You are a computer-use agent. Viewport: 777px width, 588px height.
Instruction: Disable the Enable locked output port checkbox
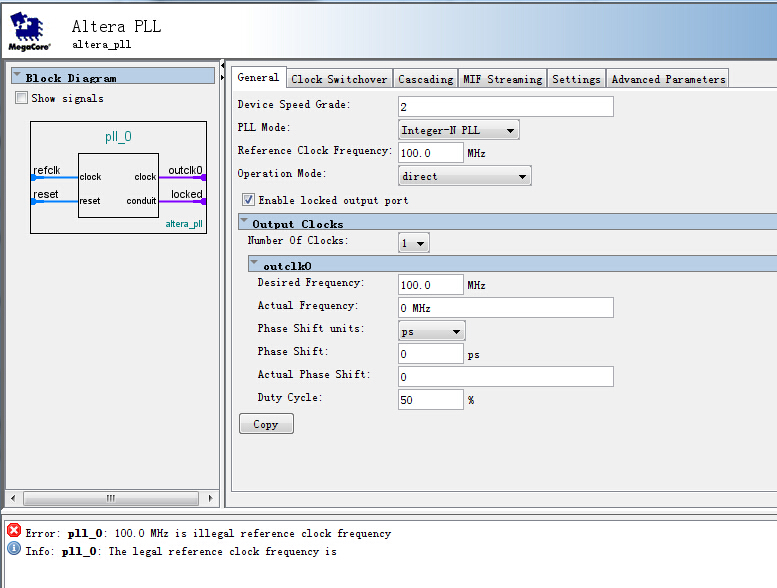click(x=248, y=200)
